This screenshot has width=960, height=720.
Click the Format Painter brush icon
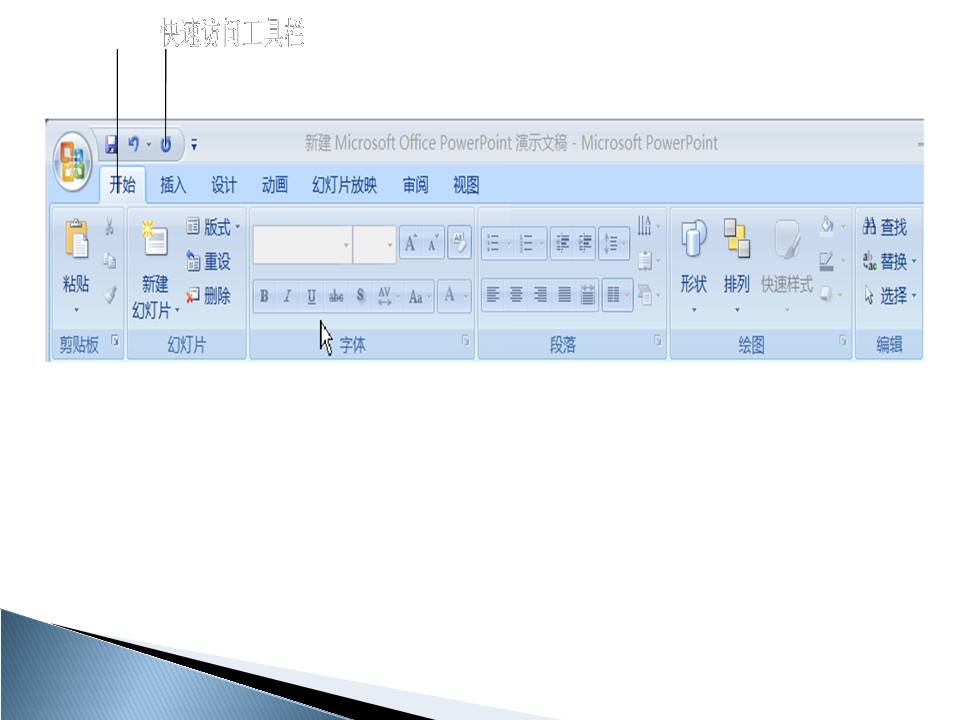coord(110,295)
